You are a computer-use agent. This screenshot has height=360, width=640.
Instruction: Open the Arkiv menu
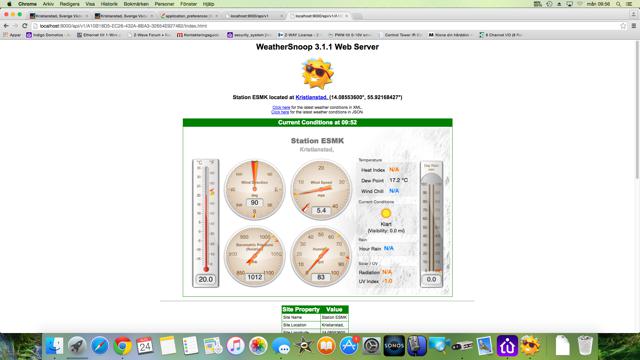tap(48, 4)
